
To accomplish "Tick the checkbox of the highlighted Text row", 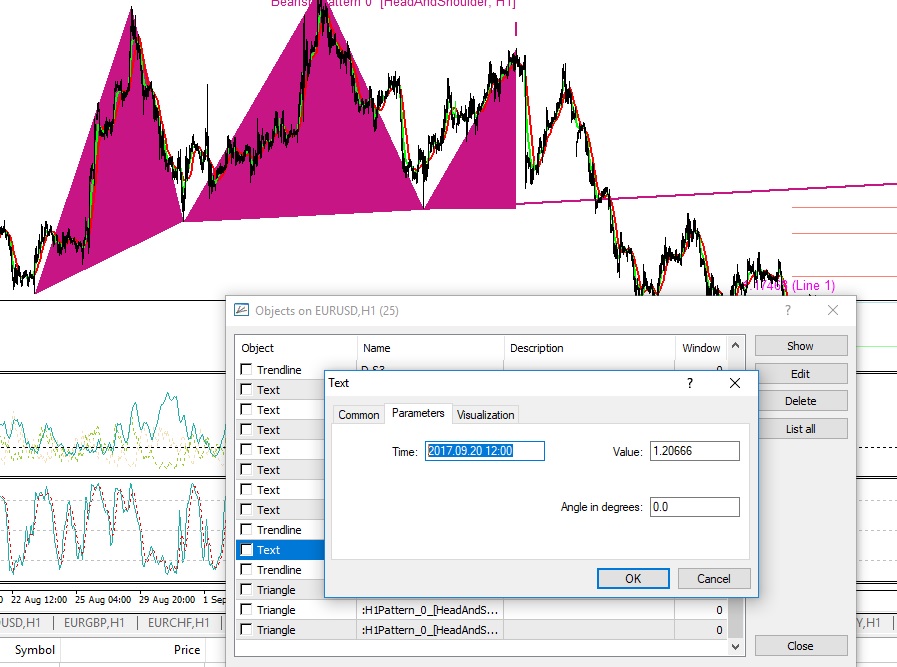I will pos(247,550).
